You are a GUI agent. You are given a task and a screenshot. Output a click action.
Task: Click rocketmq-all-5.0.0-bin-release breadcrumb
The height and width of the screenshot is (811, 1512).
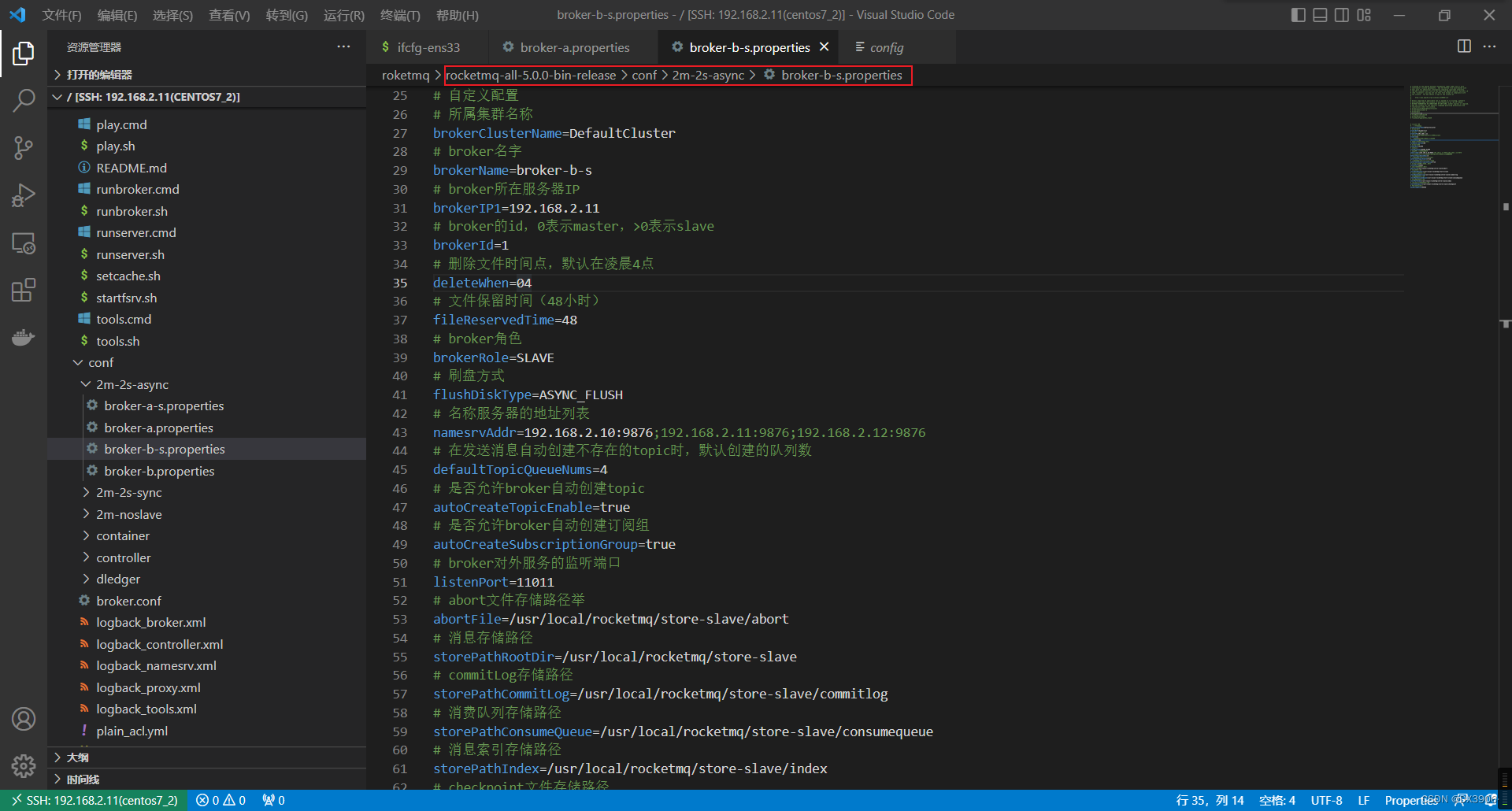[x=531, y=75]
